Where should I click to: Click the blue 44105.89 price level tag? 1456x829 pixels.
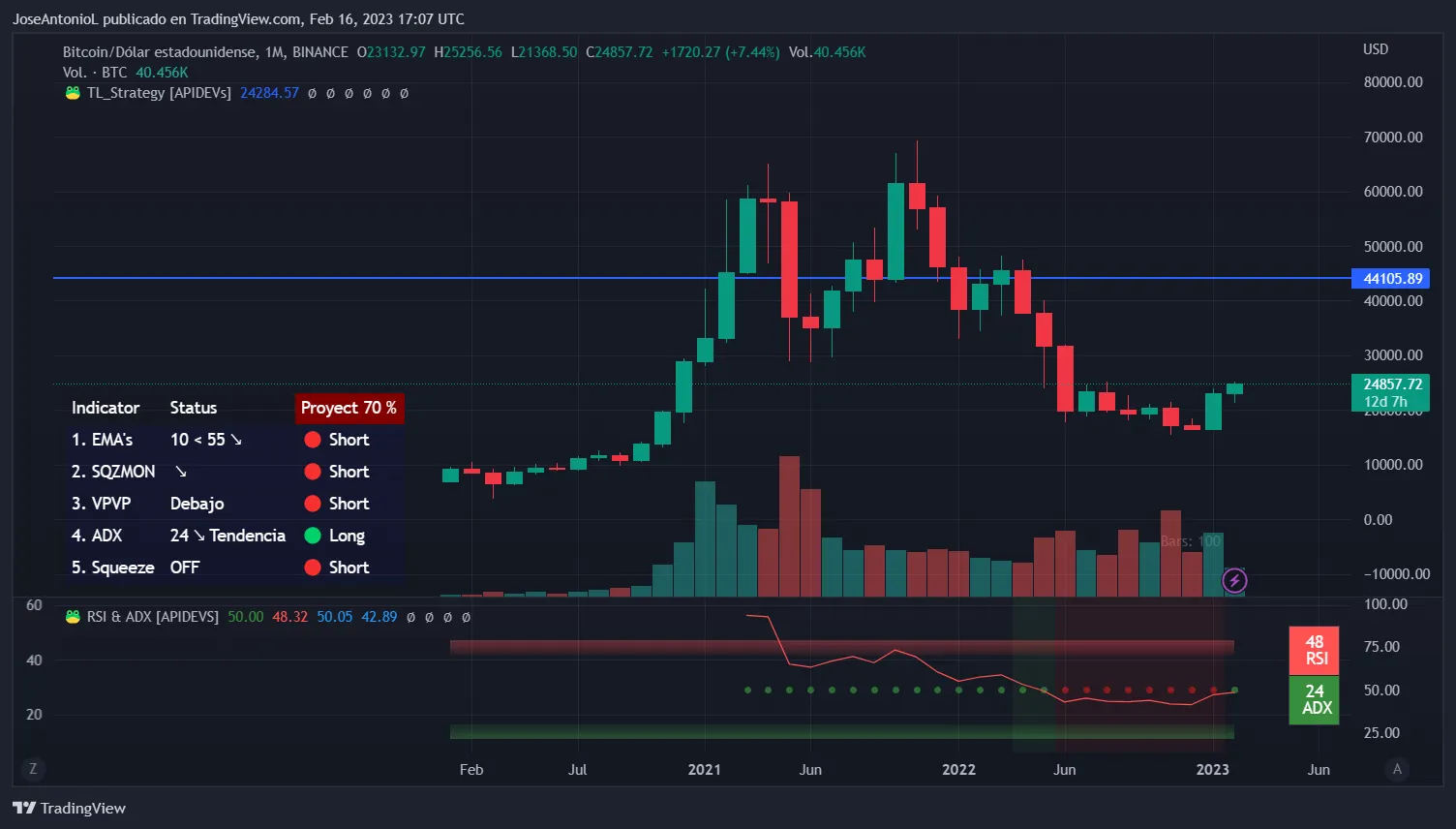pos(1390,278)
